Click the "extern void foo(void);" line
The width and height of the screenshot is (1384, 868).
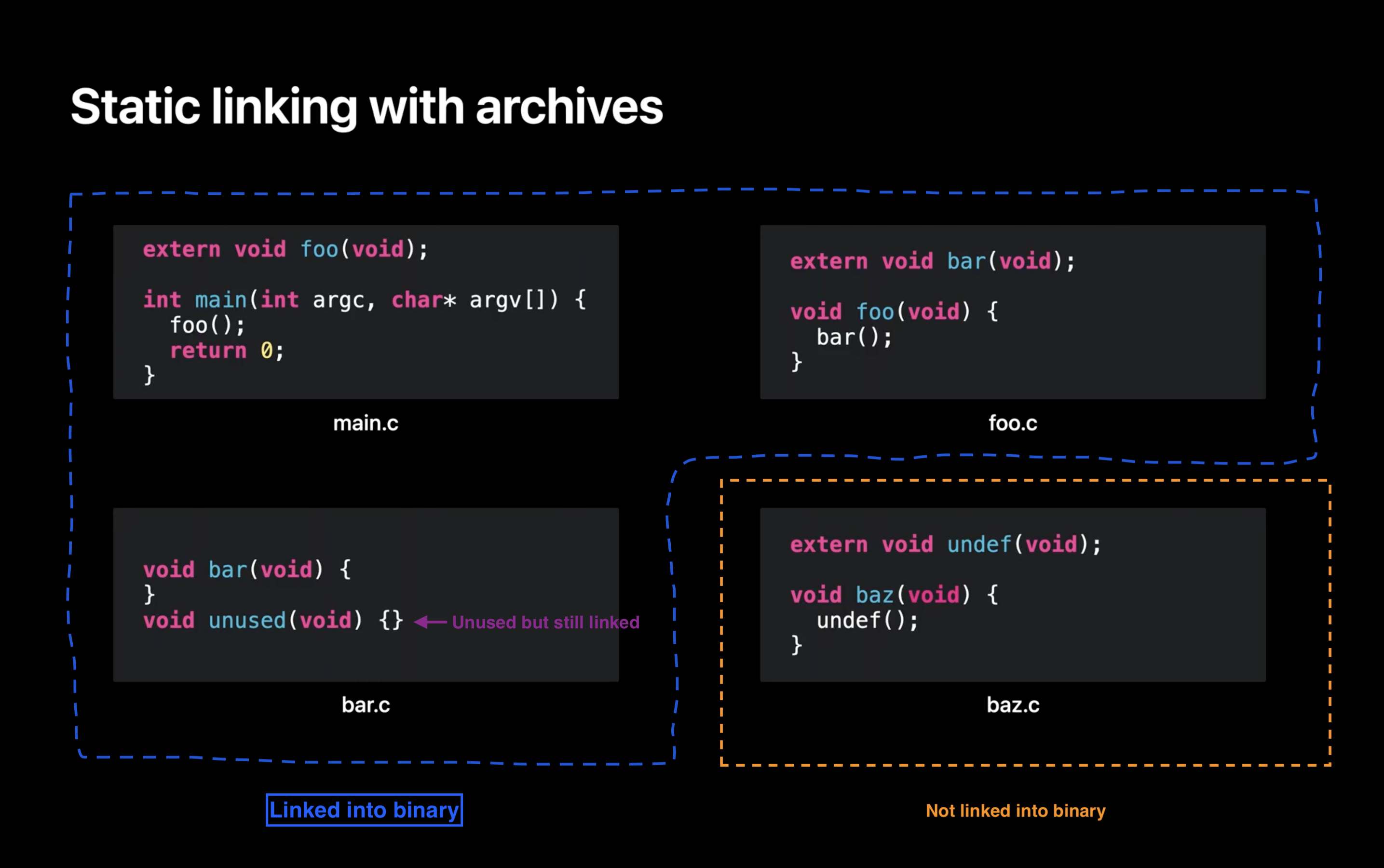pyautogui.click(x=285, y=249)
